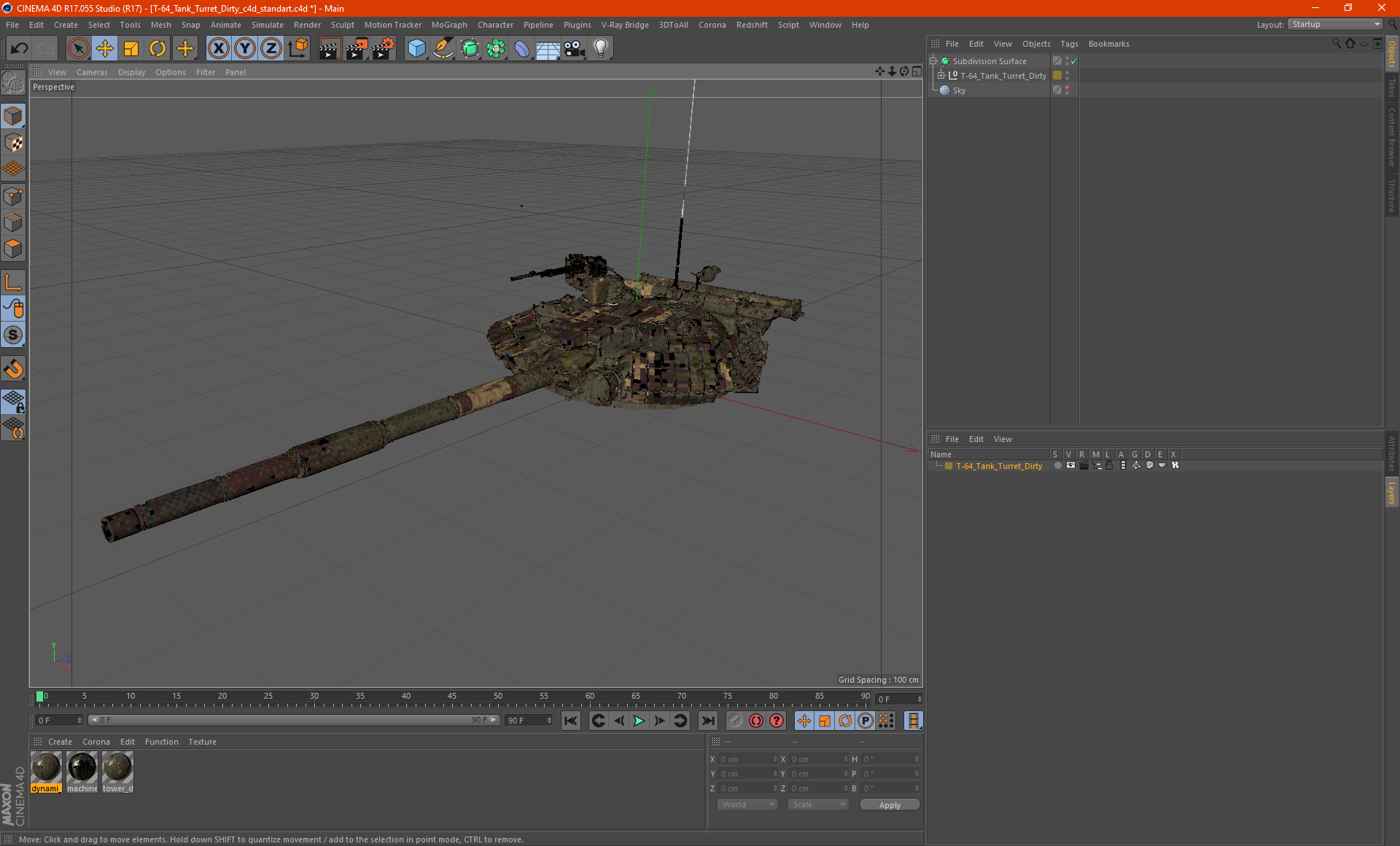Open Deformer bend icon
Viewport: 1400px width, 846px height.
point(522,49)
